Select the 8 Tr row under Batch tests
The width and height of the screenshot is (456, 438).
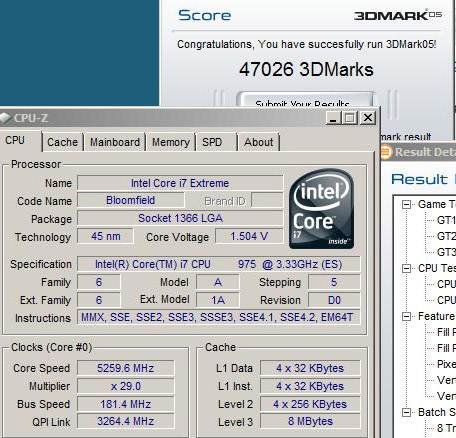point(446,428)
